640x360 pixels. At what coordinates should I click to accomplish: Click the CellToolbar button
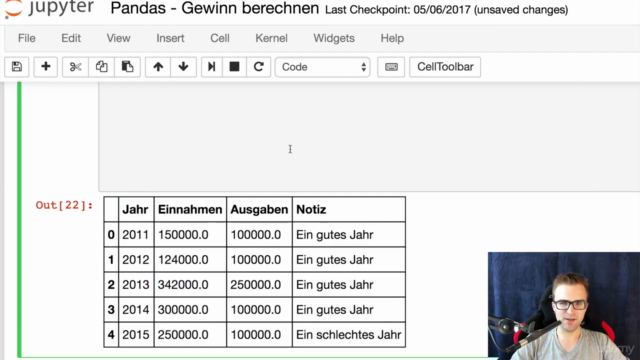pyautogui.click(x=445, y=67)
